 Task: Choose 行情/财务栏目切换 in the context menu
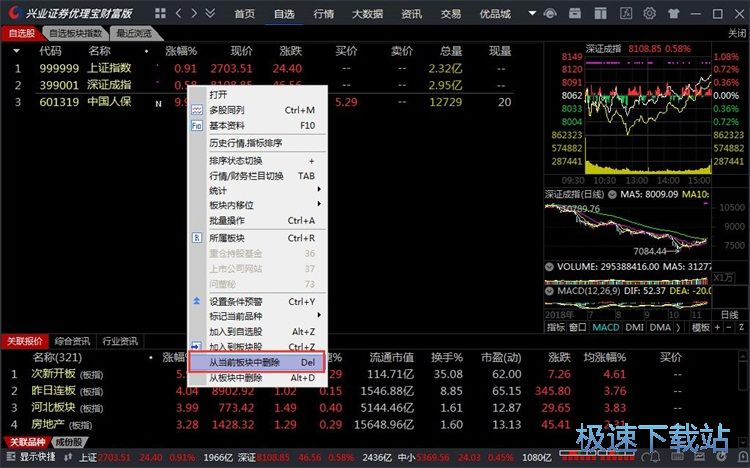(258, 176)
